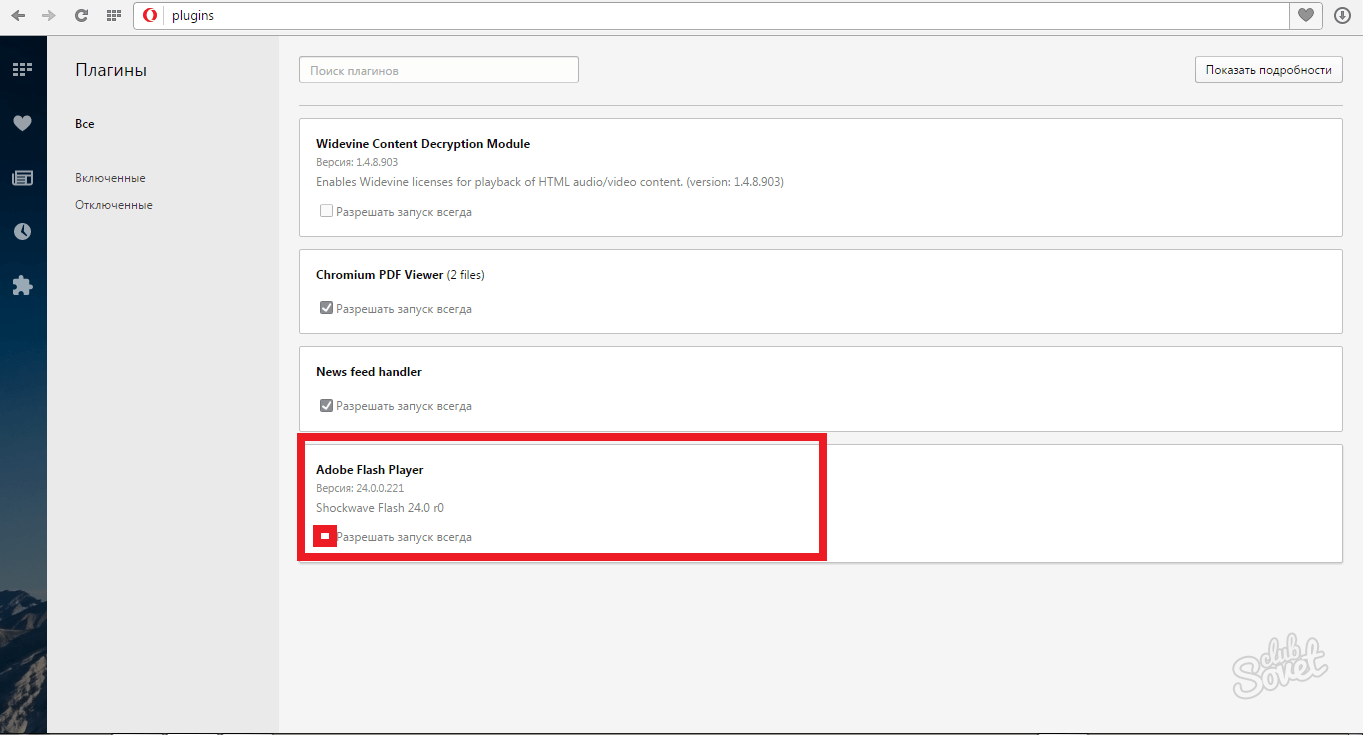Open Speed Dial in the left sidebar
This screenshot has height=735, width=1363.
(22, 70)
